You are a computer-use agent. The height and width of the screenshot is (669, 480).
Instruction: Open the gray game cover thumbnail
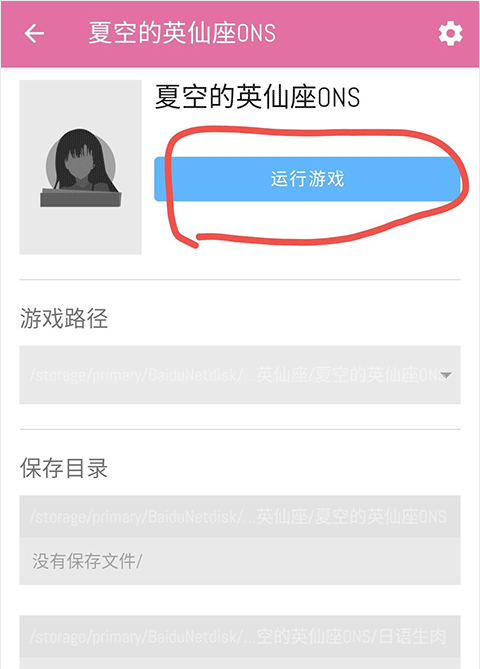81,167
